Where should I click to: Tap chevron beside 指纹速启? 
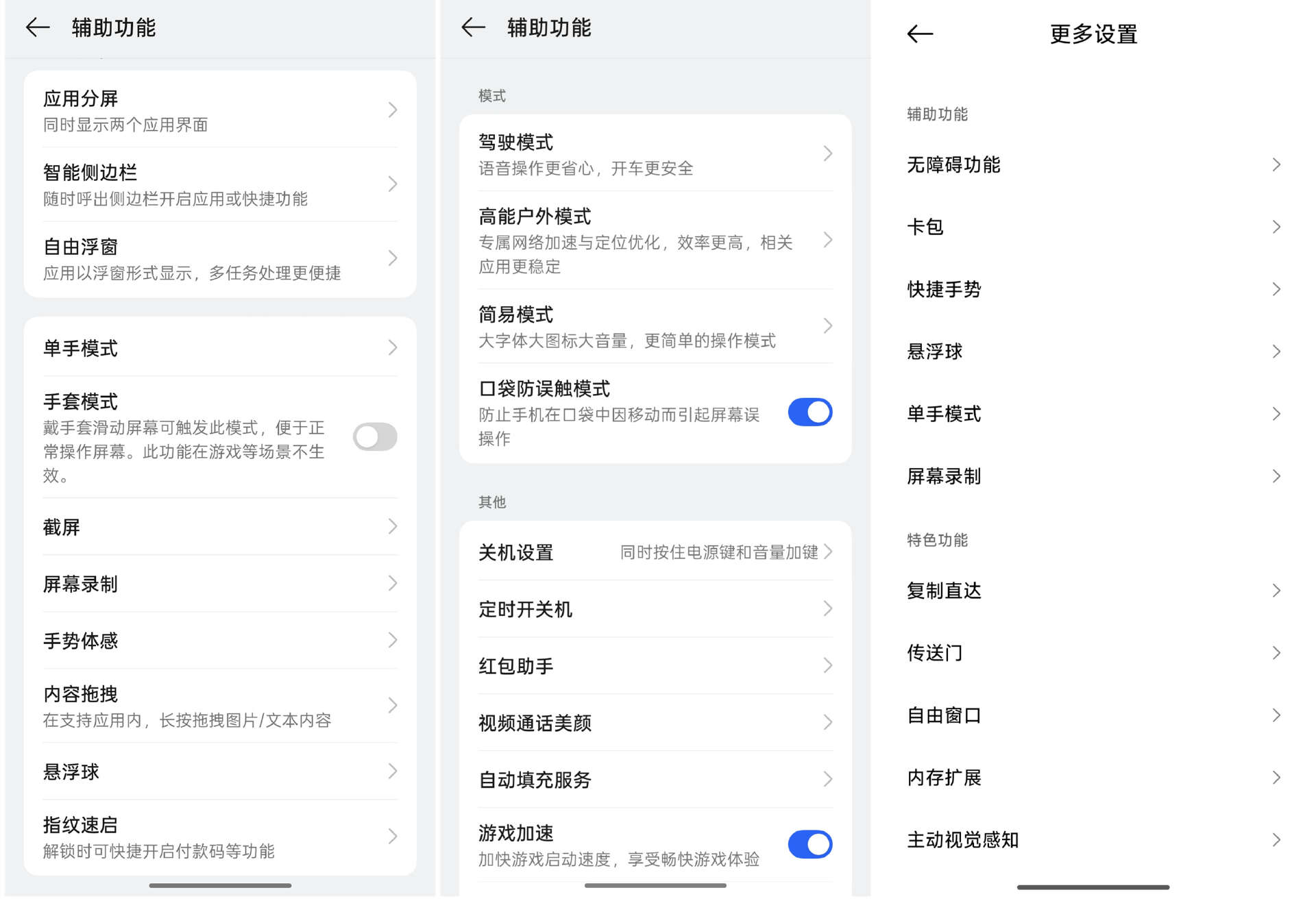tap(393, 836)
